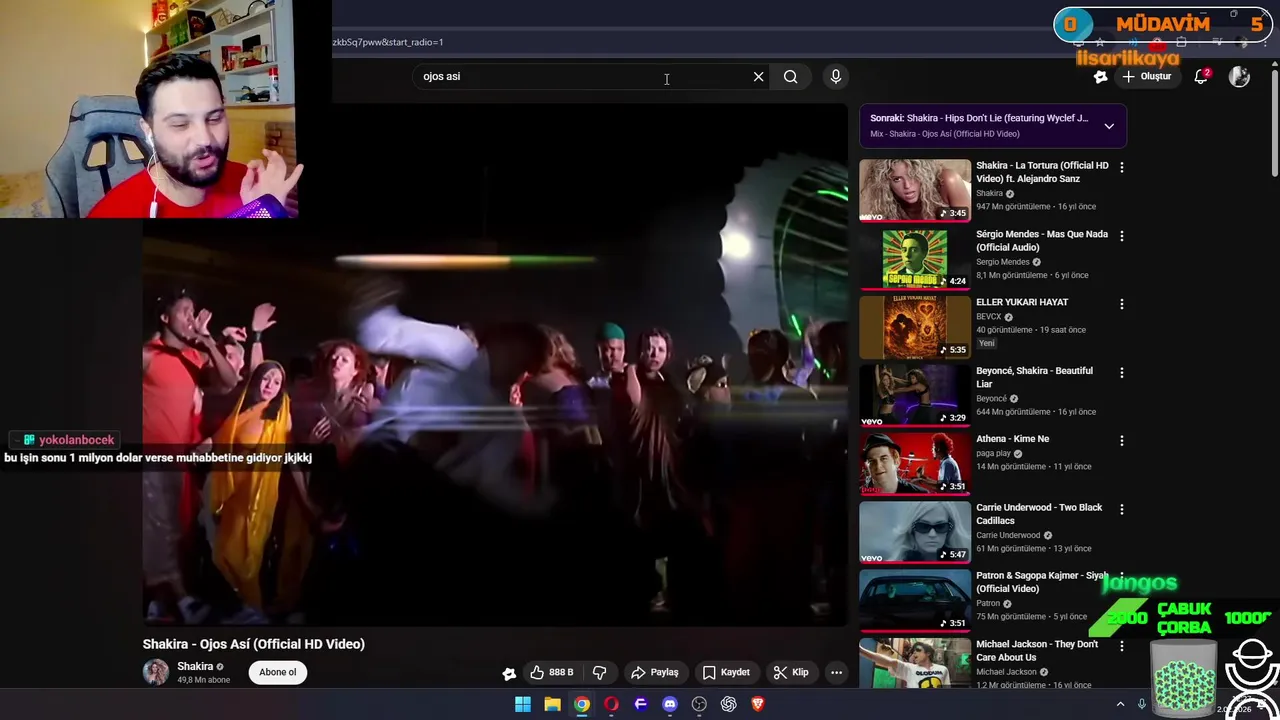The height and width of the screenshot is (720, 1280).
Task: Start voice search with the microphone
Action: point(836,76)
